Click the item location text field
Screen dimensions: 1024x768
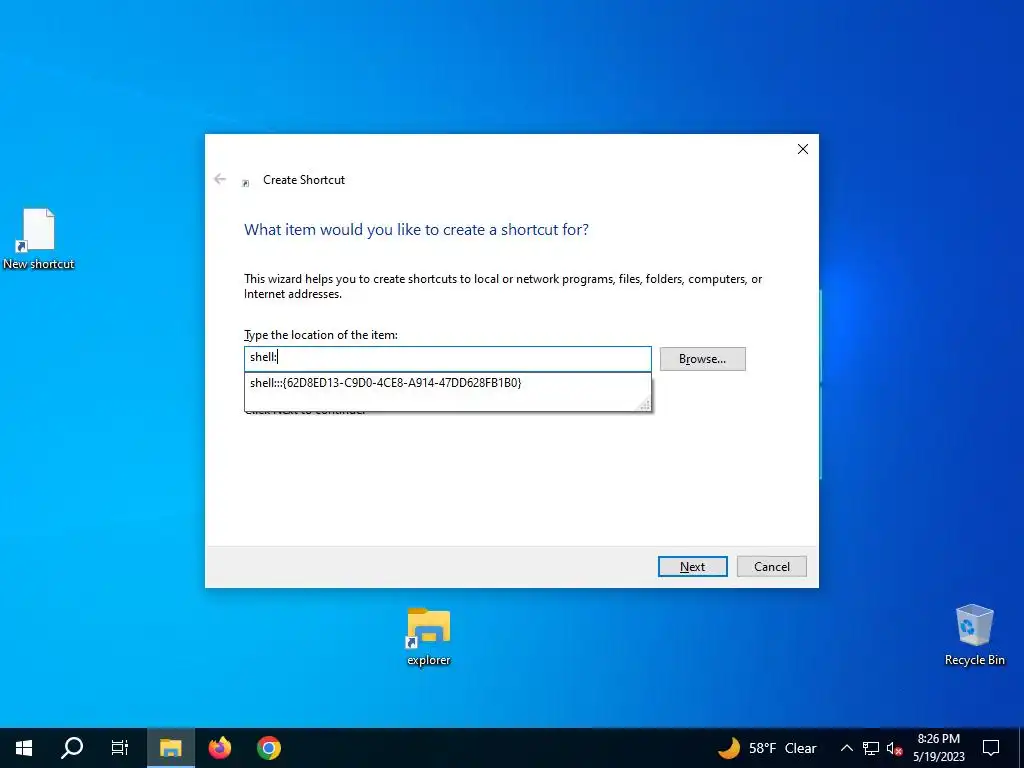(448, 359)
